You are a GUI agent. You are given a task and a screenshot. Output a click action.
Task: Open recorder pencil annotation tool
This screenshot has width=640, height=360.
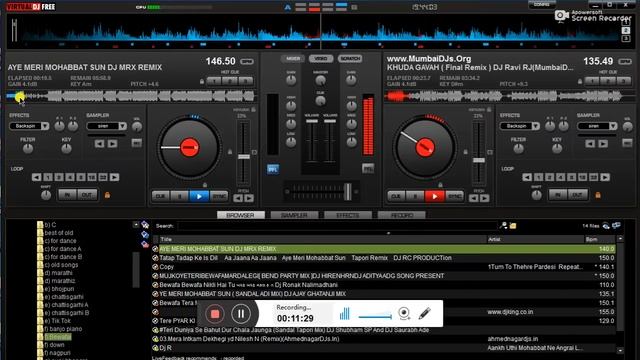tap(424, 313)
